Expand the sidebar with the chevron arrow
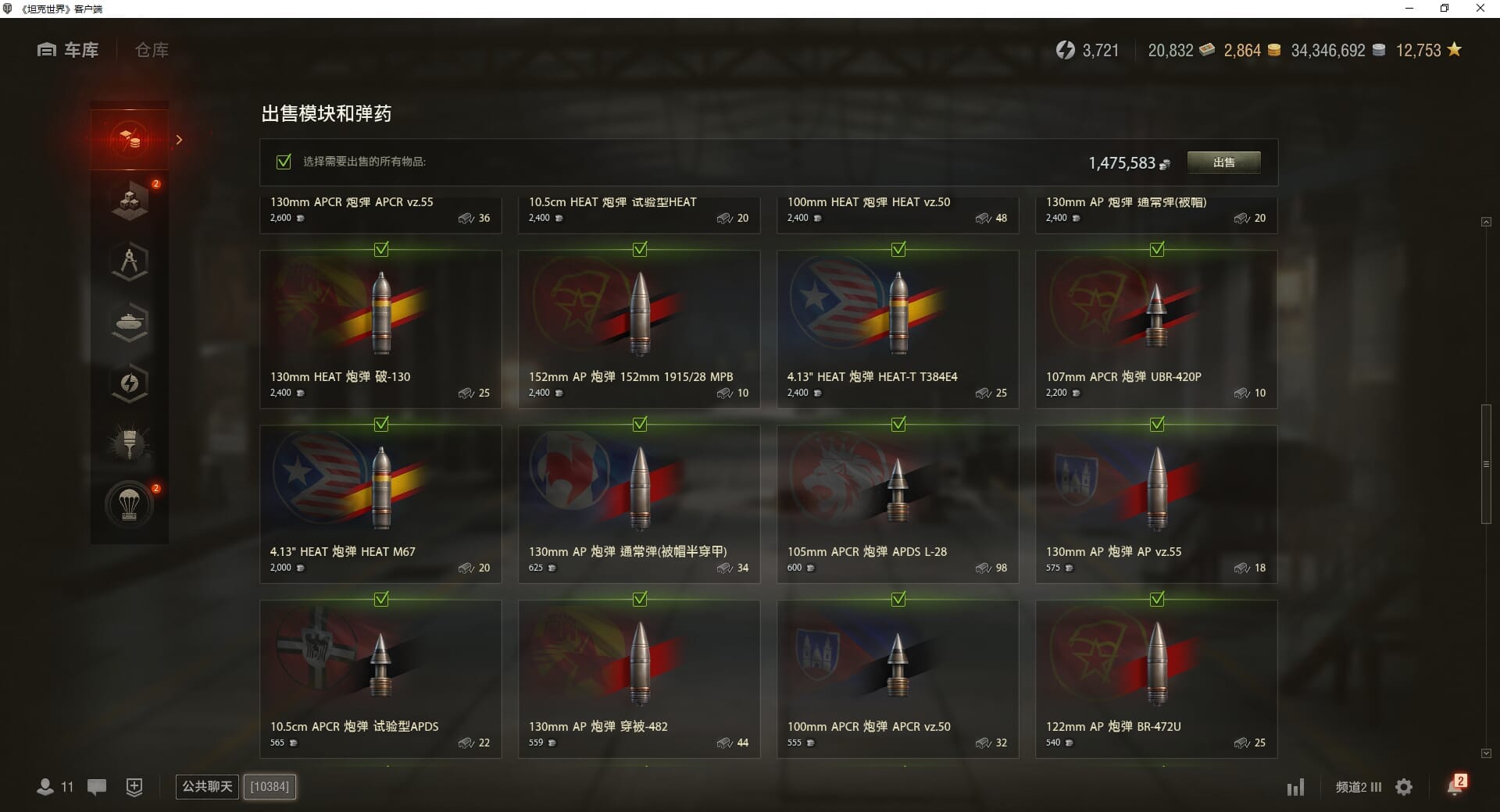This screenshot has height=812, width=1500. (x=179, y=140)
